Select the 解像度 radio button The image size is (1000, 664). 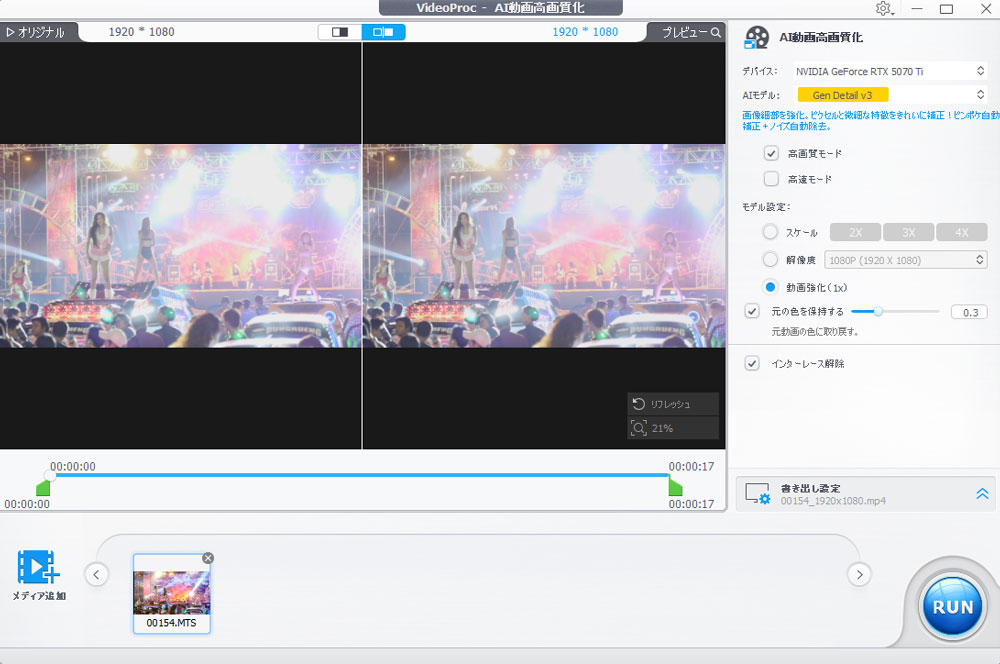coord(770,260)
